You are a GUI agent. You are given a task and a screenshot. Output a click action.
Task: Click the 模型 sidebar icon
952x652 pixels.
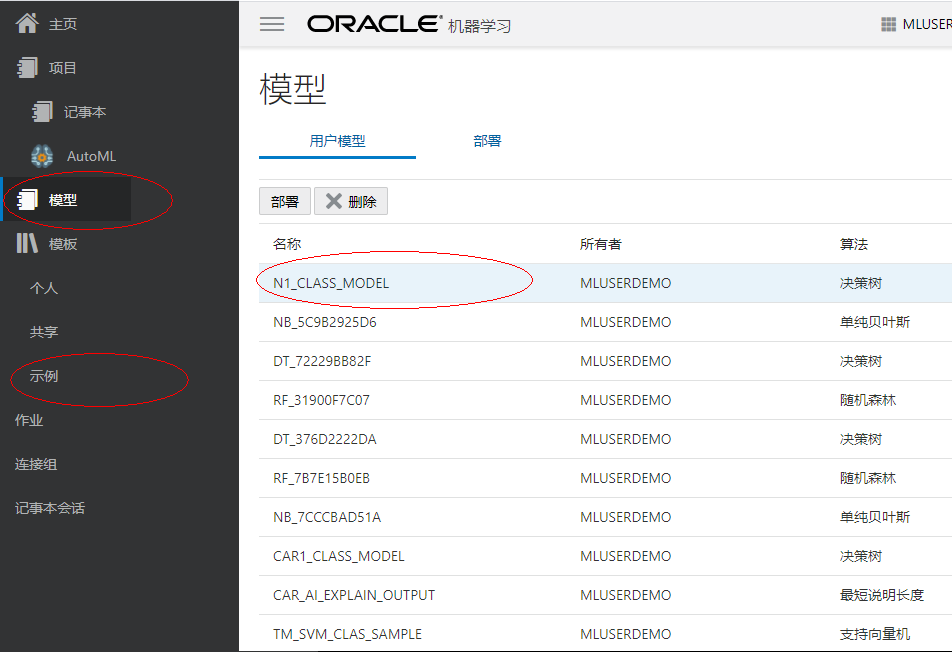(x=27, y=200)
